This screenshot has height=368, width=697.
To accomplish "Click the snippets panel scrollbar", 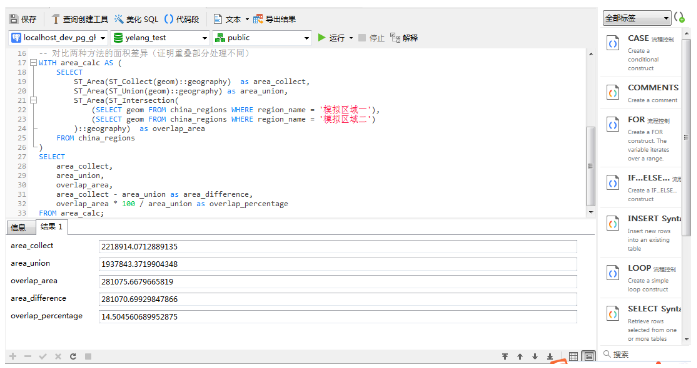I will tap(686, 138).
